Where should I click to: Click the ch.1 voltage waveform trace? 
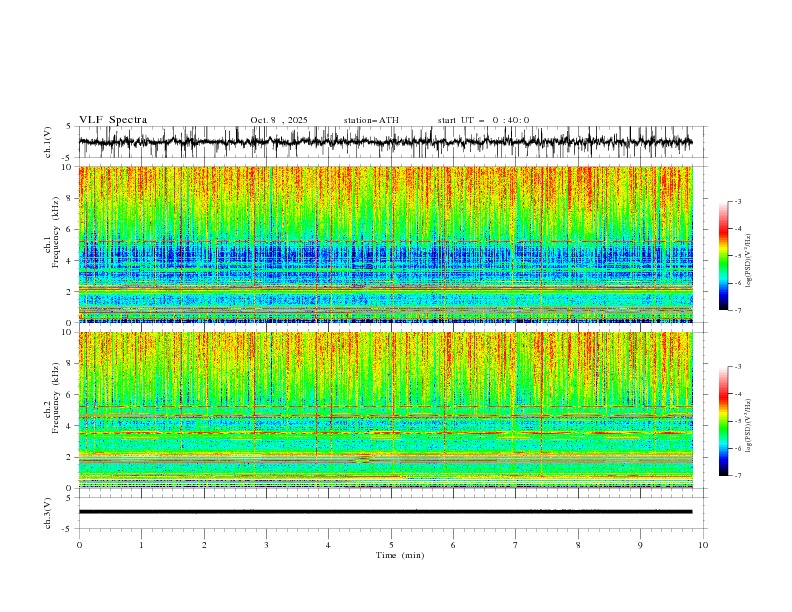[385, 142]
